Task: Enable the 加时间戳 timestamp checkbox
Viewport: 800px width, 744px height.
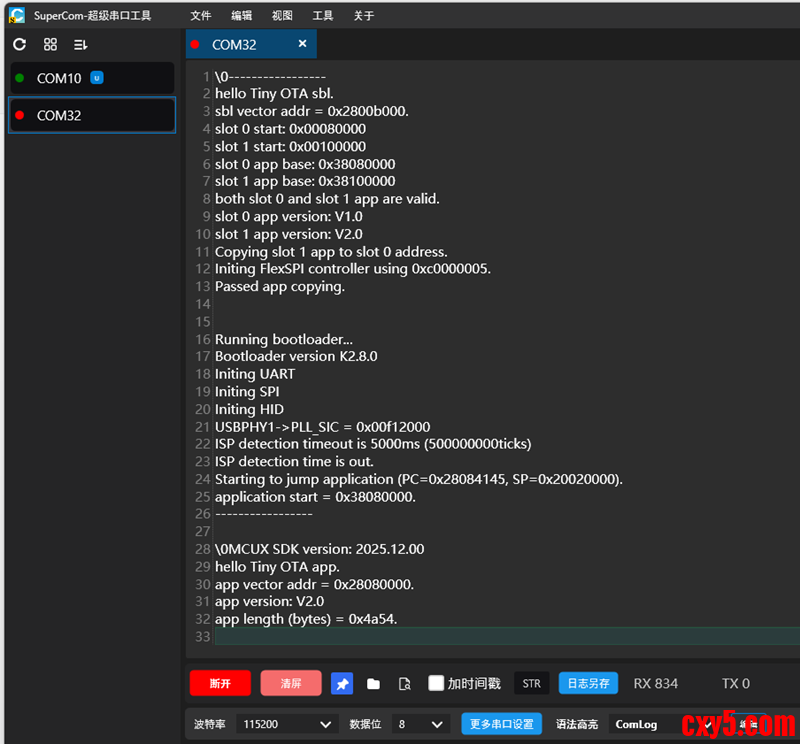Action: tap(436, 684)
